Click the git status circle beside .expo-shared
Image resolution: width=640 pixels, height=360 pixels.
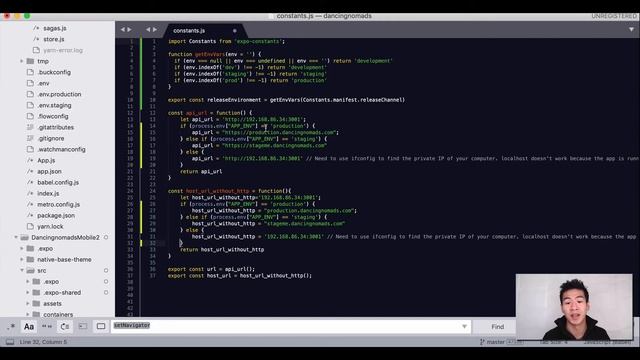click(x=106, y=293)
